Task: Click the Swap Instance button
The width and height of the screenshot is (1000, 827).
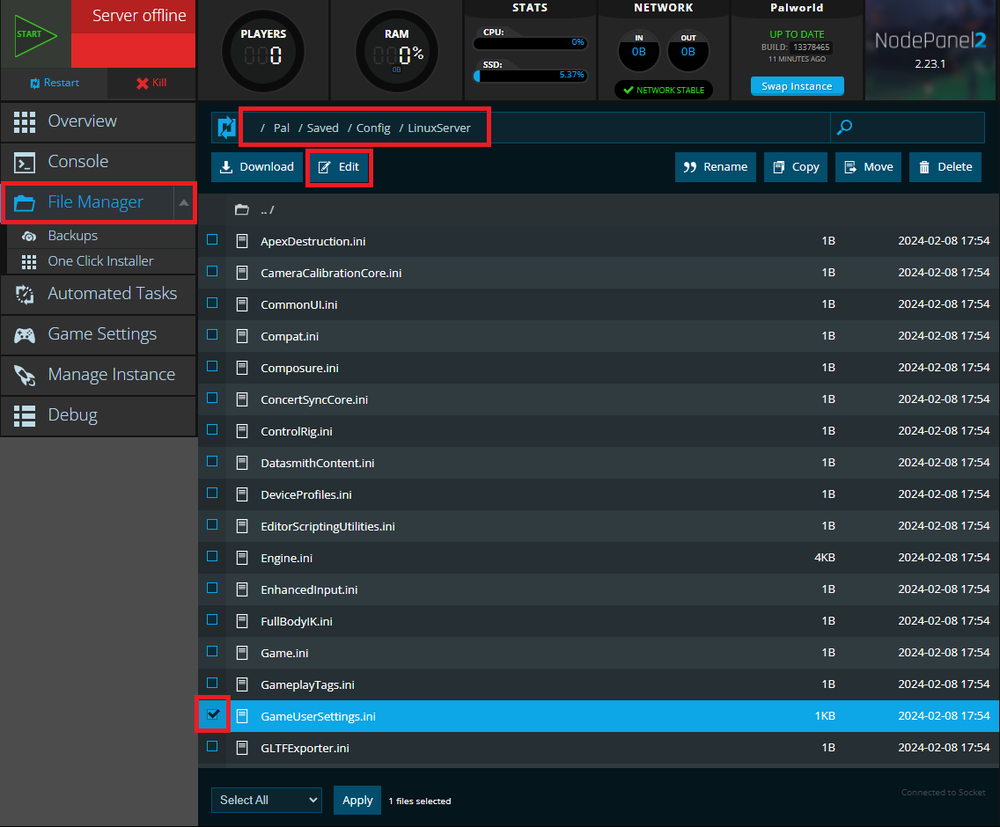Action: click(x=796, y=87)
